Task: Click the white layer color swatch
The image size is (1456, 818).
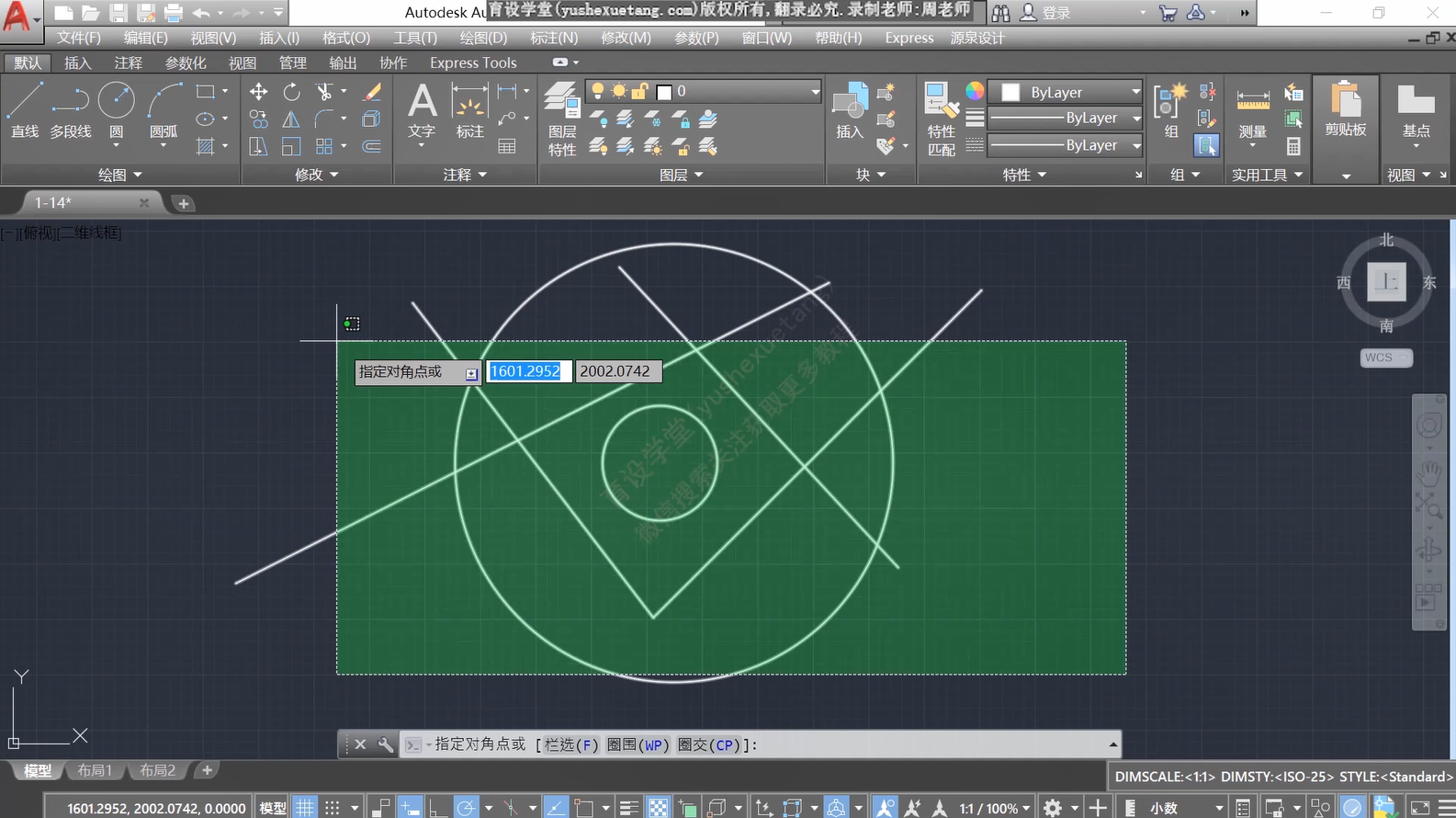Action: point(664,92)
